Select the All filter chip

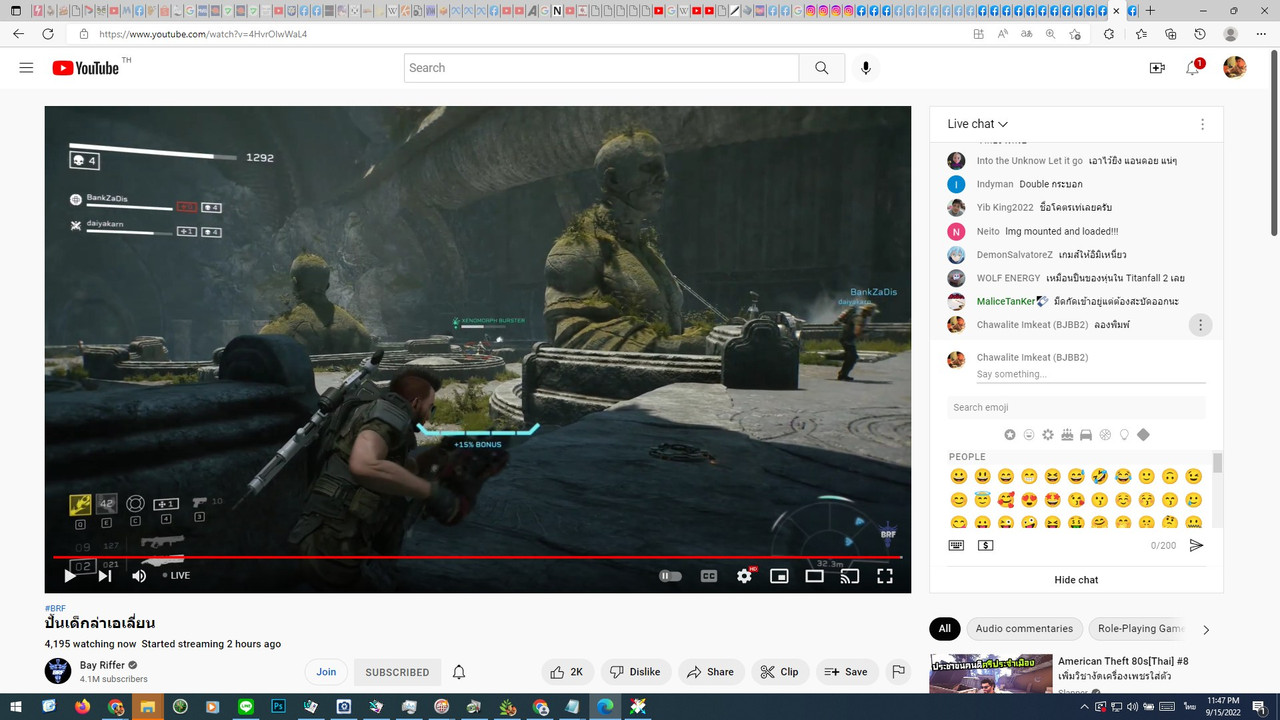pos(944,629)
